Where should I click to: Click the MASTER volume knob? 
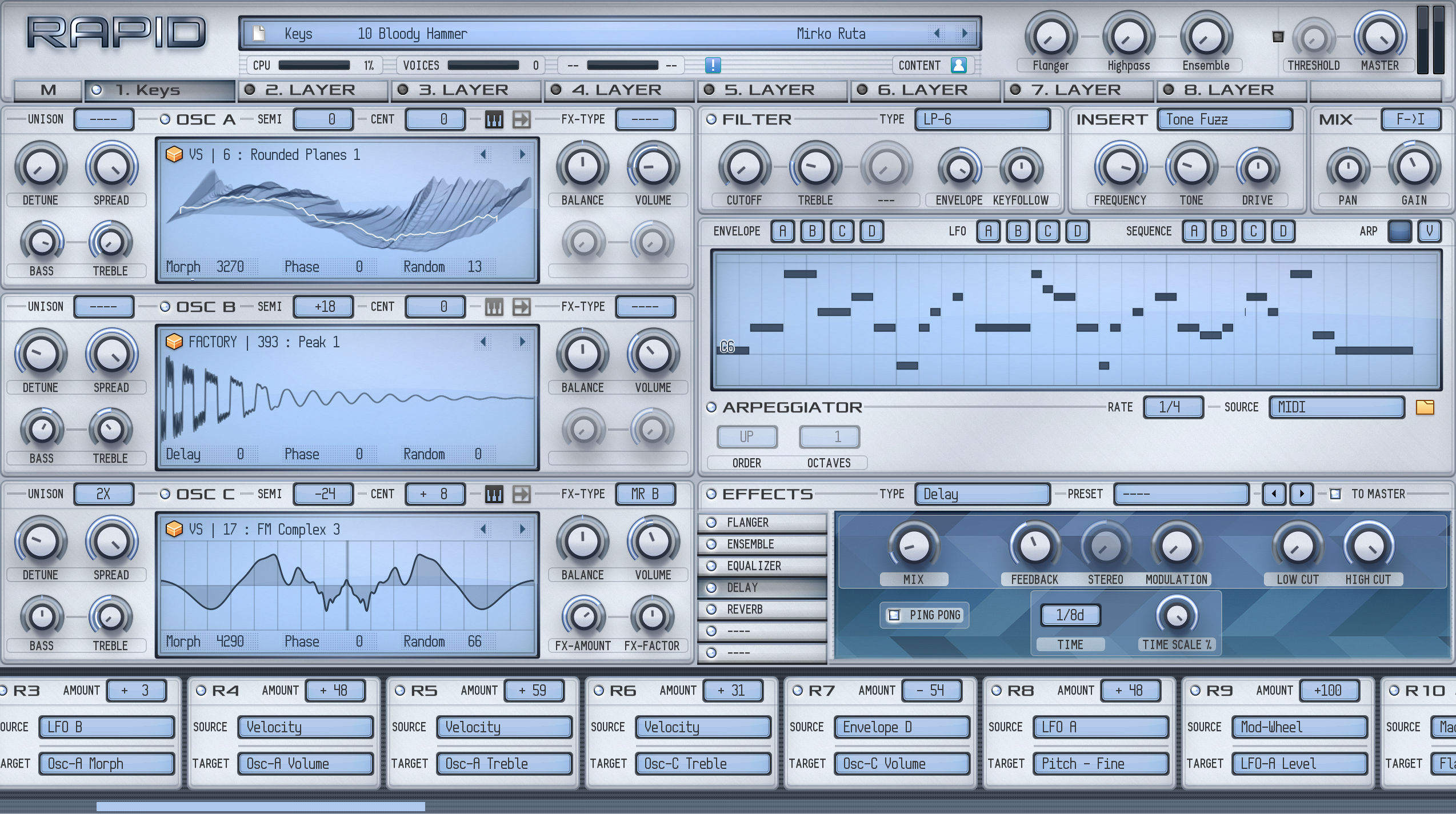(1380, 37)
